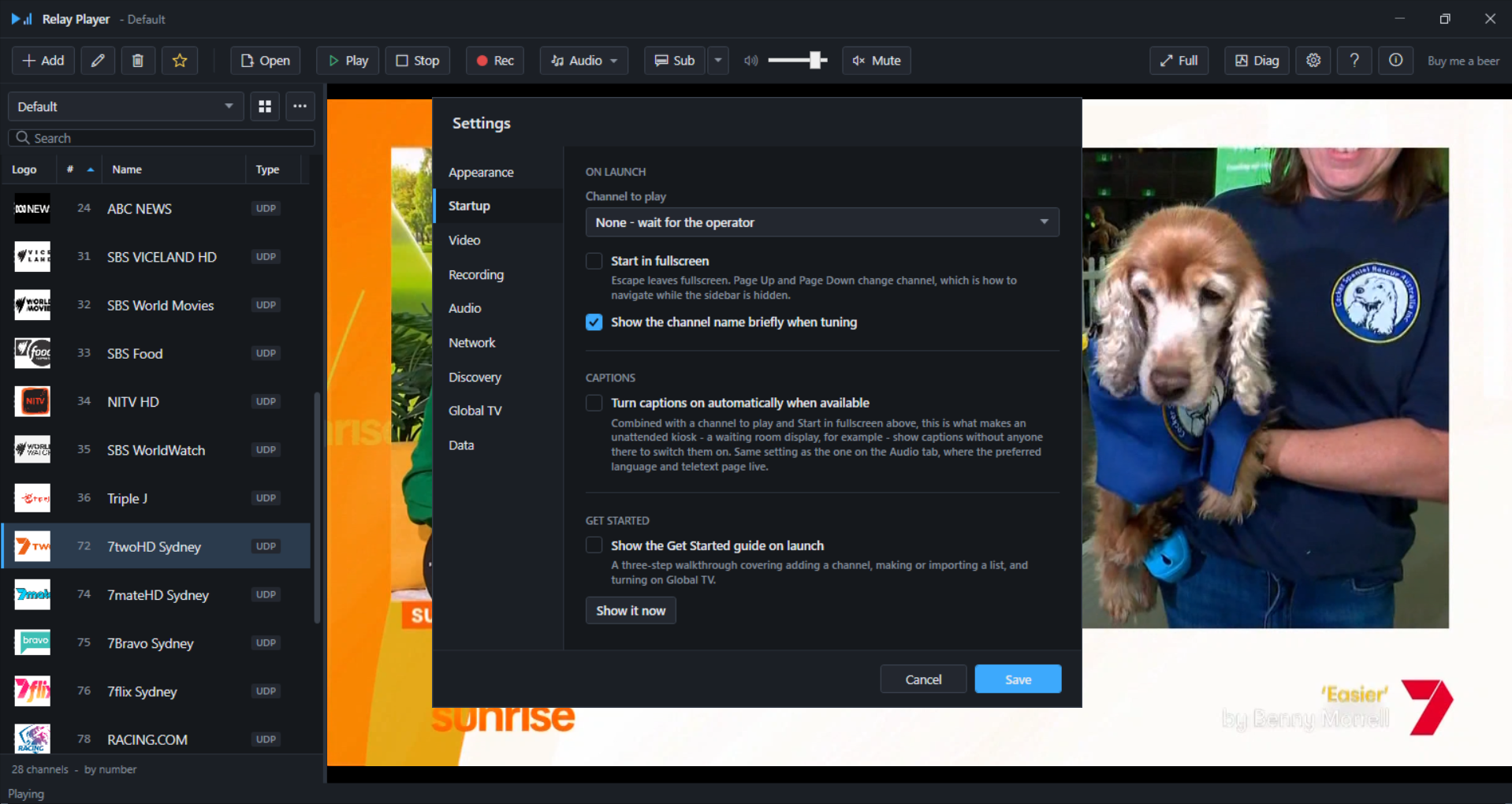Click the star favorite icon
The width and height of the screenshot is (1512, 804).
(180, 61)
